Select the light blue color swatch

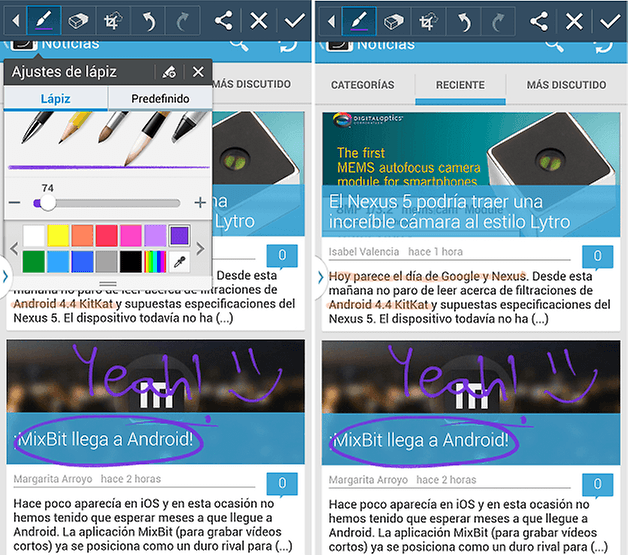(x=58, y=262)
